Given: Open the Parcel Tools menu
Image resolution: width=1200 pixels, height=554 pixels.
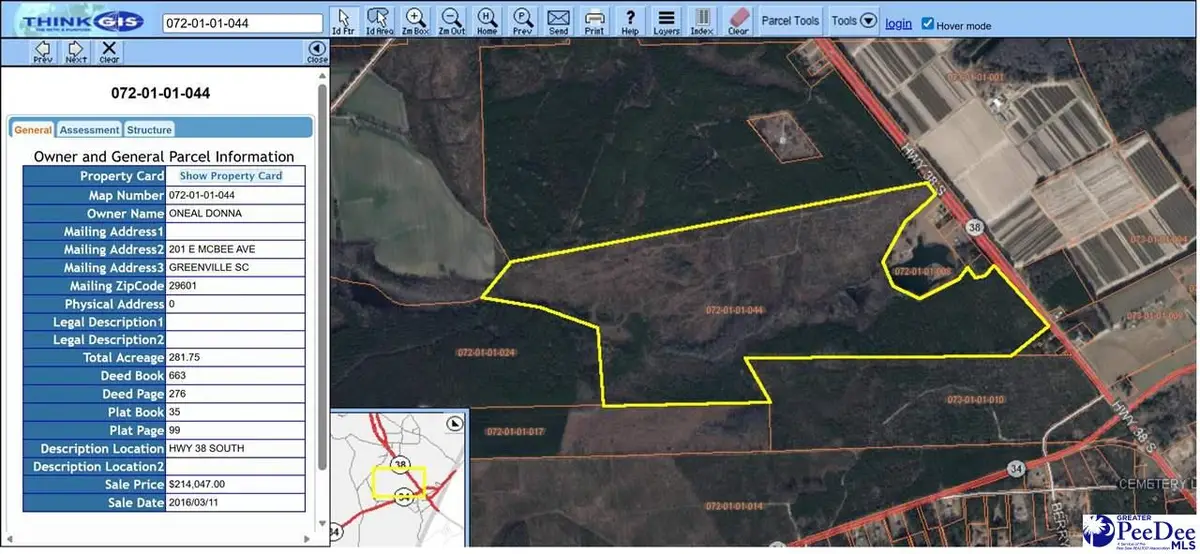Looking at the screenshot, I should tap(790, 20).
